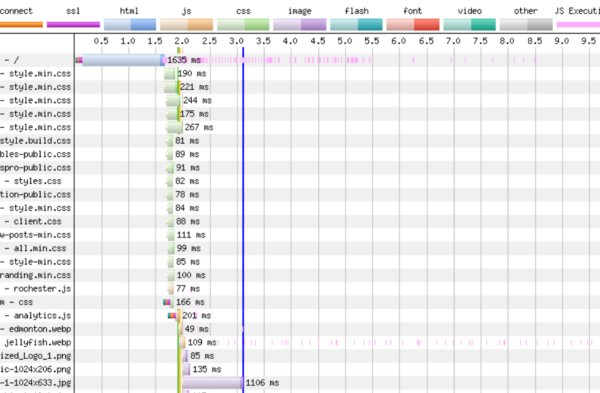Click the html legend color swatch
Screen dimensions: 600x393
130,24
